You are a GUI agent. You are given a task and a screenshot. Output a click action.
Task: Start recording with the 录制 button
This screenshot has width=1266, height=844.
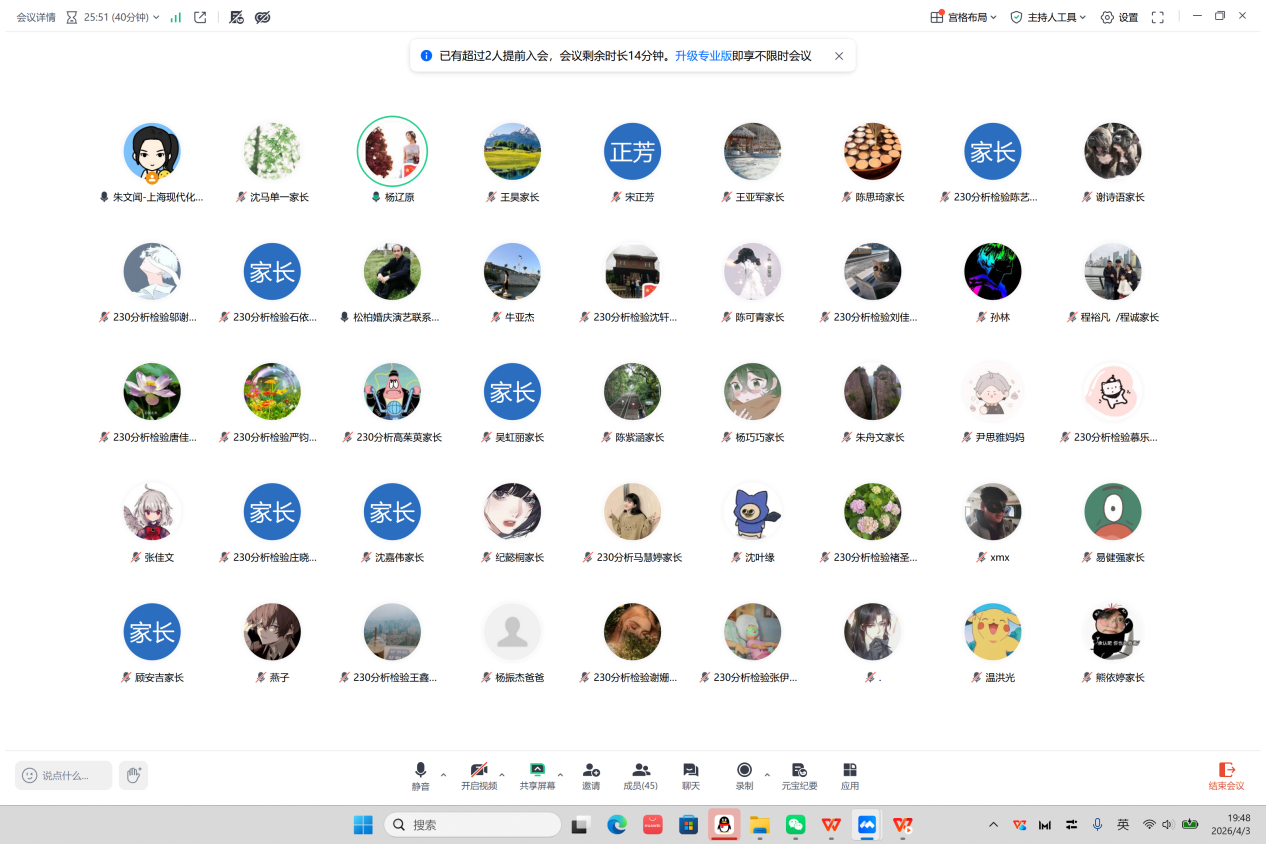point(744,775)
